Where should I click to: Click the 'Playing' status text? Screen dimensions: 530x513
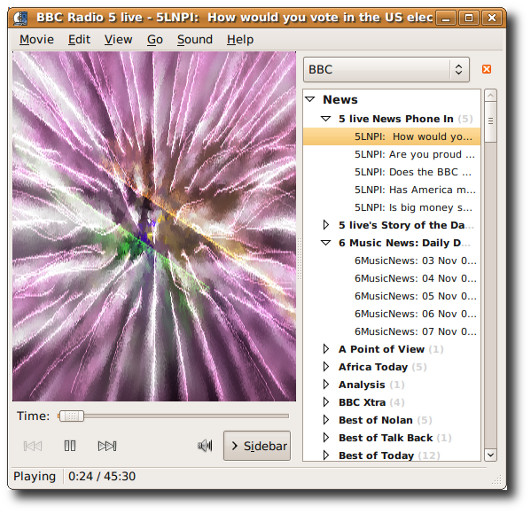(34, 476)
